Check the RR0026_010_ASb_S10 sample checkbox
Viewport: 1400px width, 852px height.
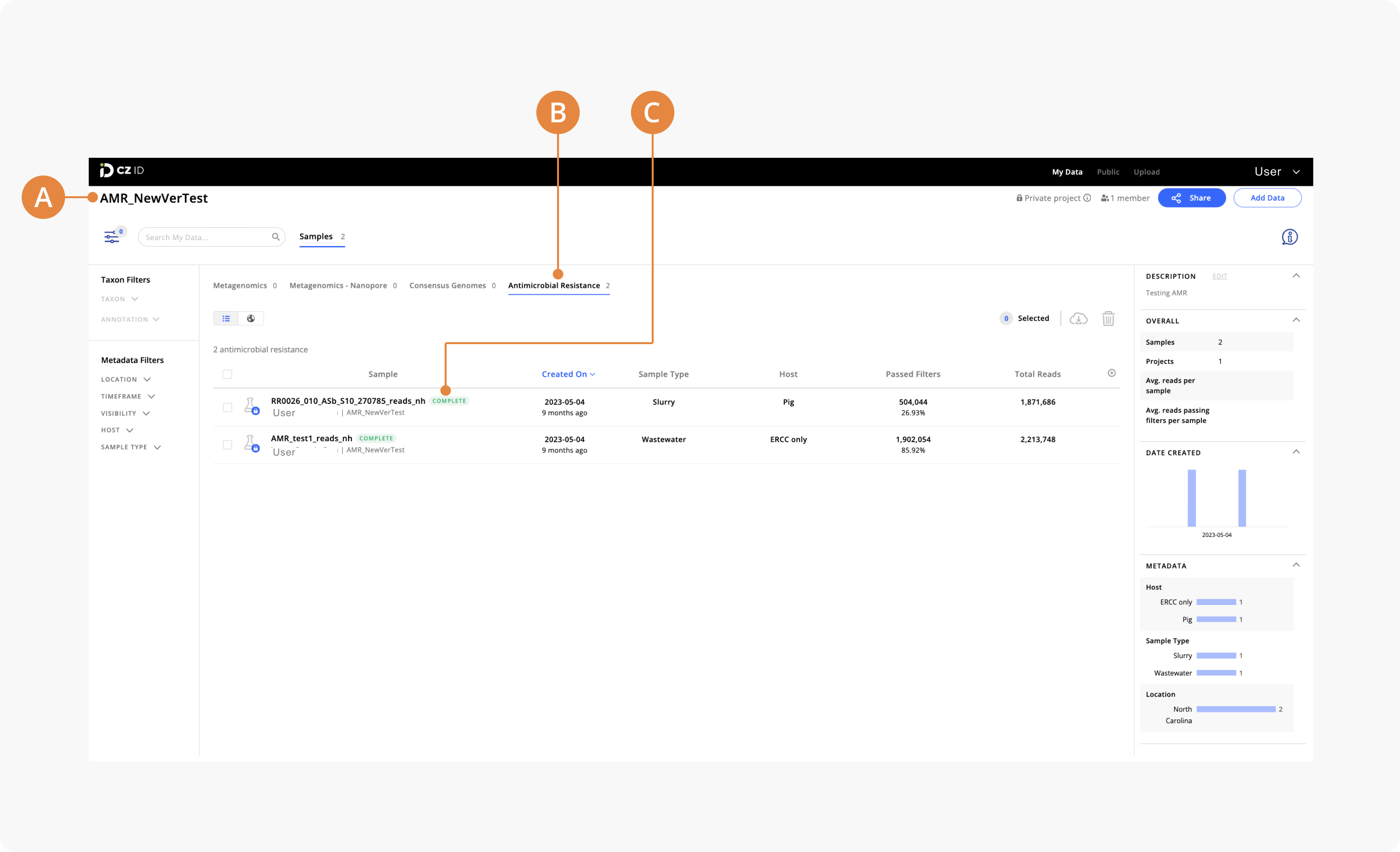tap(227, 408)
